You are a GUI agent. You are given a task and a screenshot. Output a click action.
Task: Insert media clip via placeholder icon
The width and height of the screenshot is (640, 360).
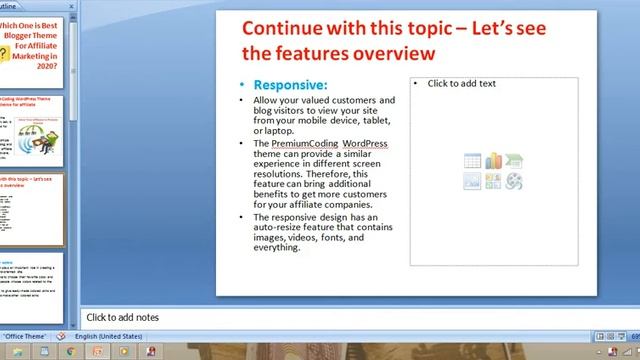click(x=514, y=181)
